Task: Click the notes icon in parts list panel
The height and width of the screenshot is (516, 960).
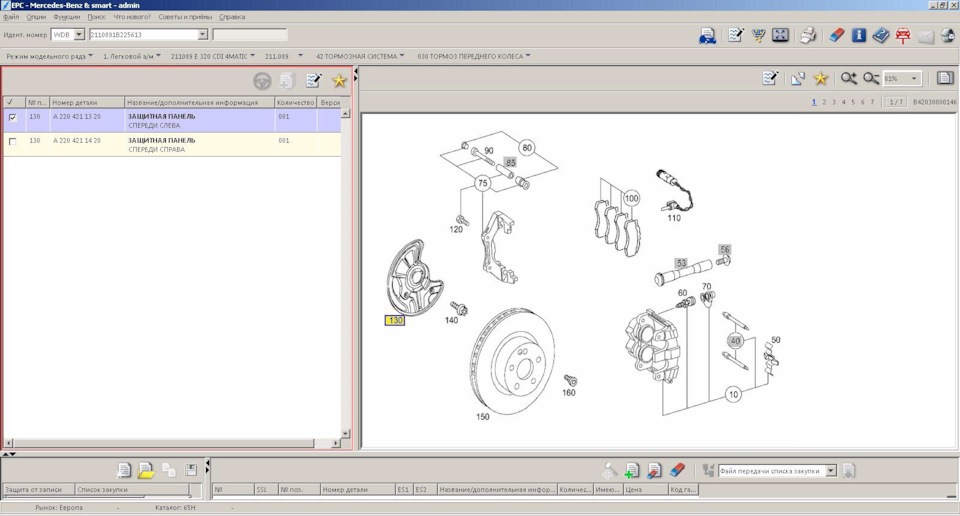Action: click(313, 80)
